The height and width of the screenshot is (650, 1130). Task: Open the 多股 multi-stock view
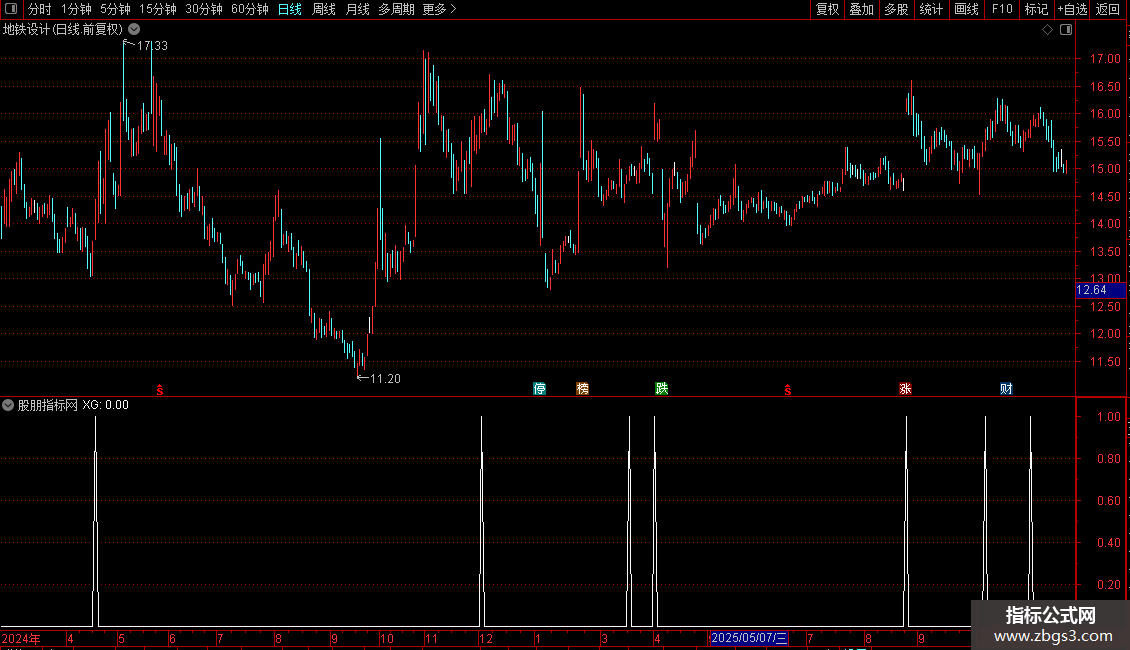(897, 9)
